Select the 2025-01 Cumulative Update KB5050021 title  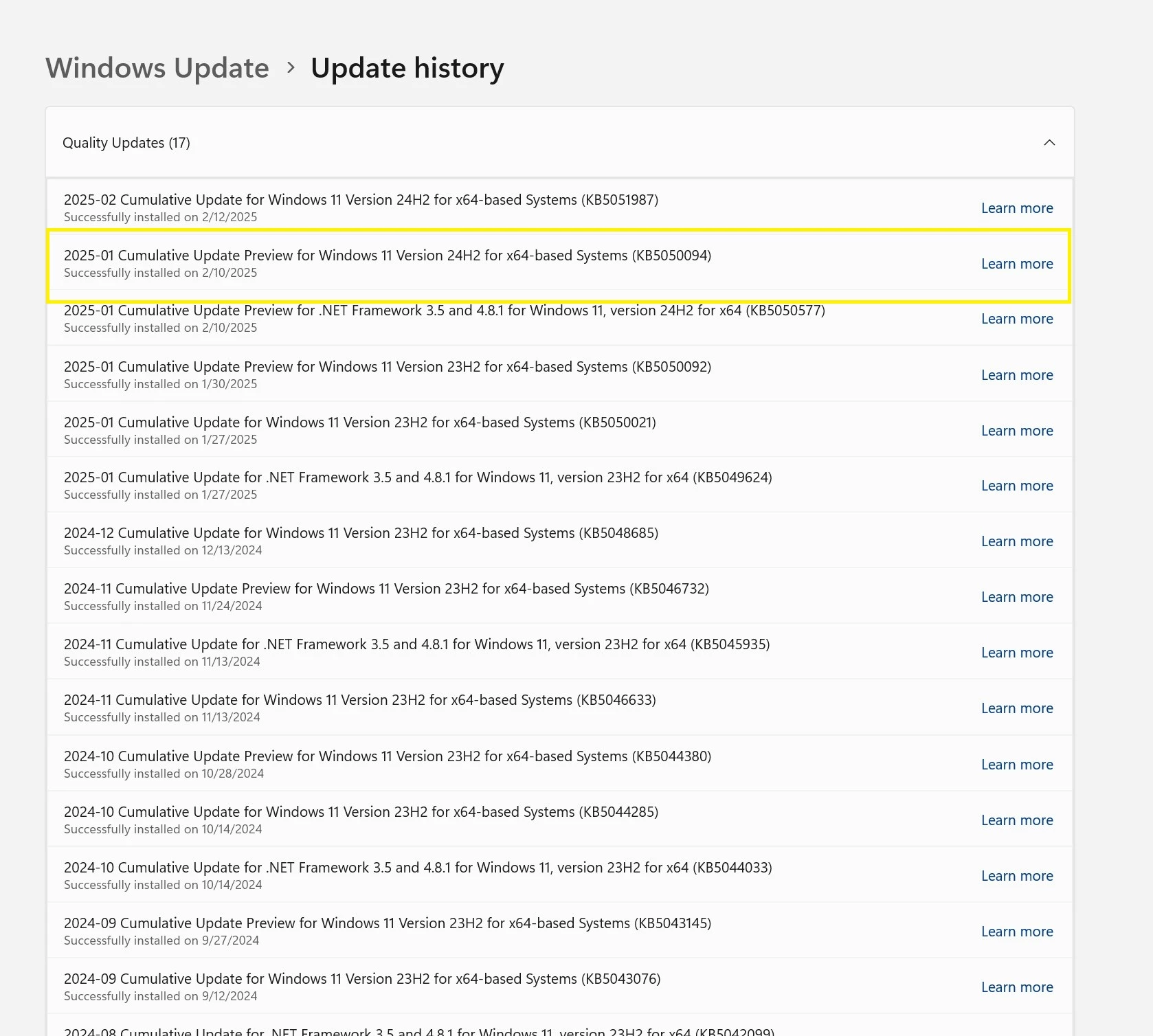point(360,423)
